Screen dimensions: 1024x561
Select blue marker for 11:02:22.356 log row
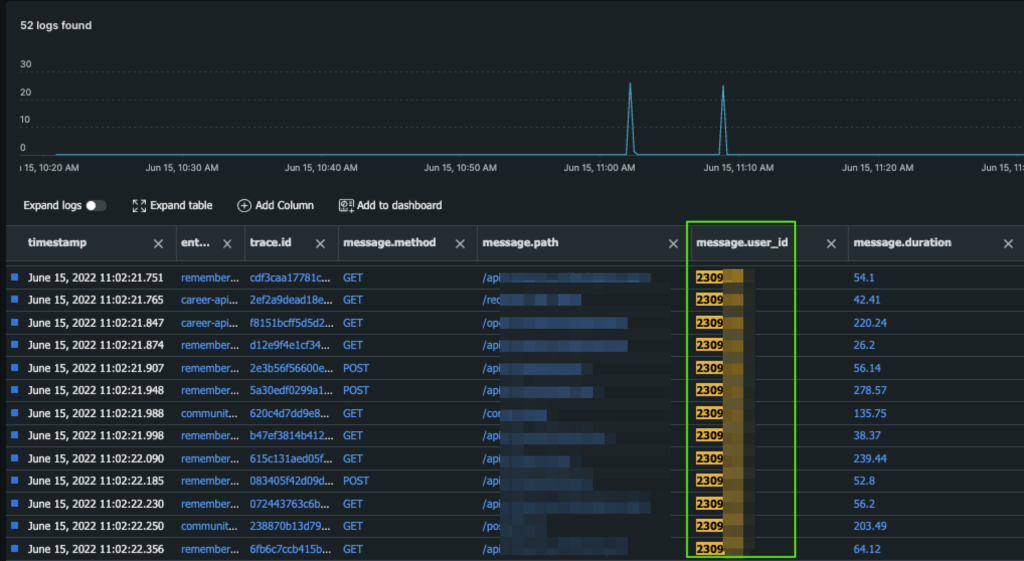14,549
